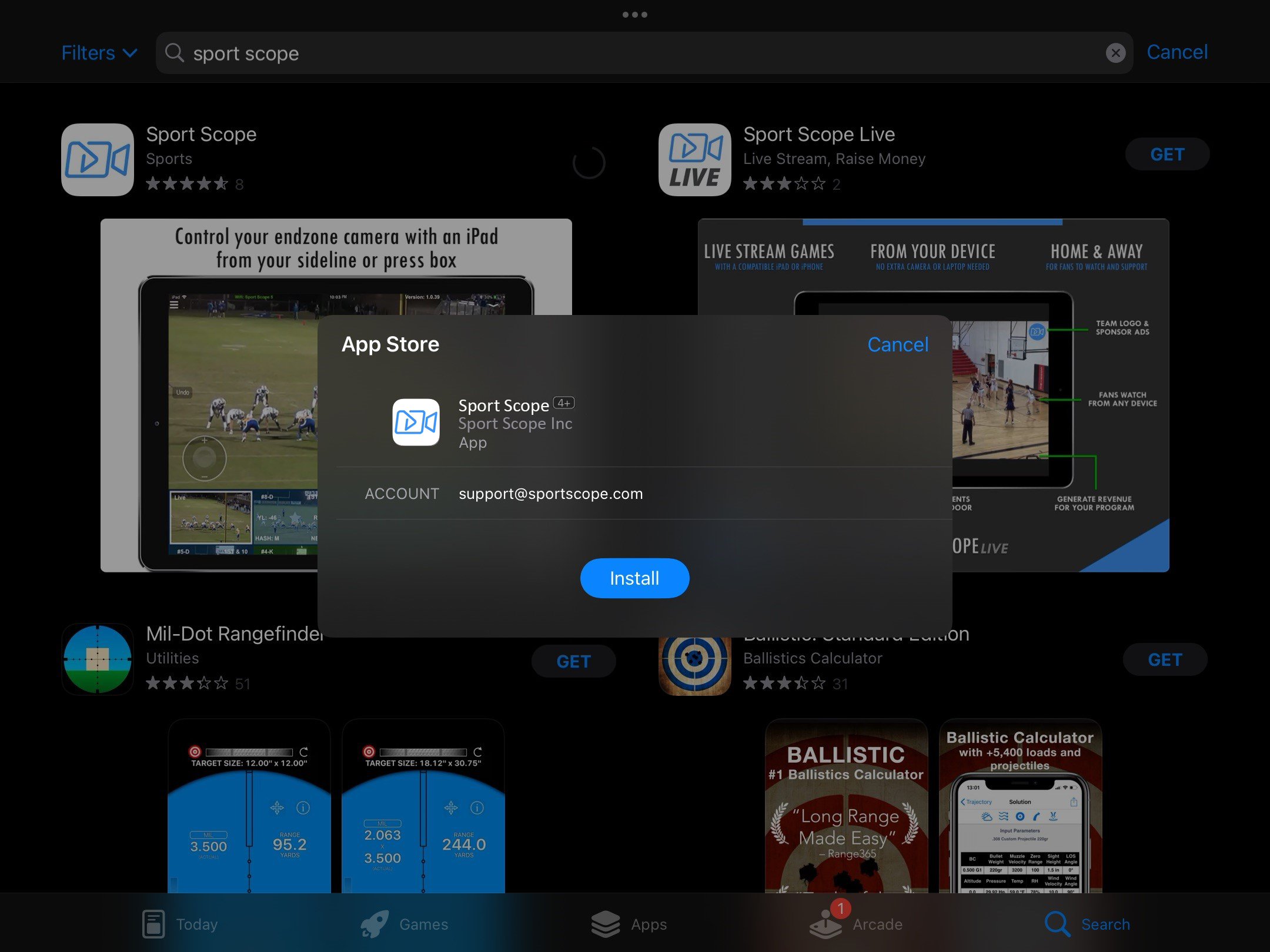Tap Install to download Sport Scope
Image resolution: width=1270 pixels, height=952 pixels.
point(634,578)
